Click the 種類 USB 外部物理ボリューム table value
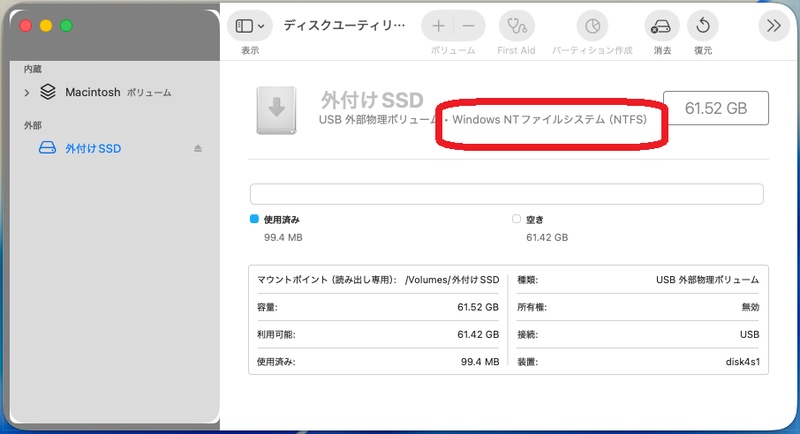The width and height of the screenshot is (800, 434). point(707,279)
